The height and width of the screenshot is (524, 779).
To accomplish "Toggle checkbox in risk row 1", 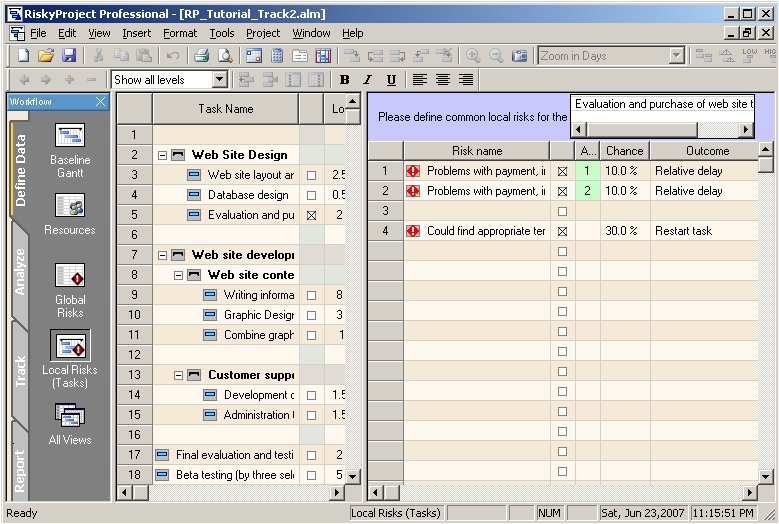I will (562, 171).
